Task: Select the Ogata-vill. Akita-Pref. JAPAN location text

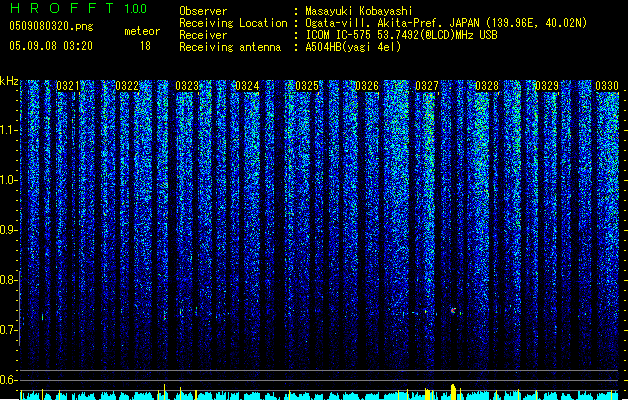Action: tap(446, 23)
